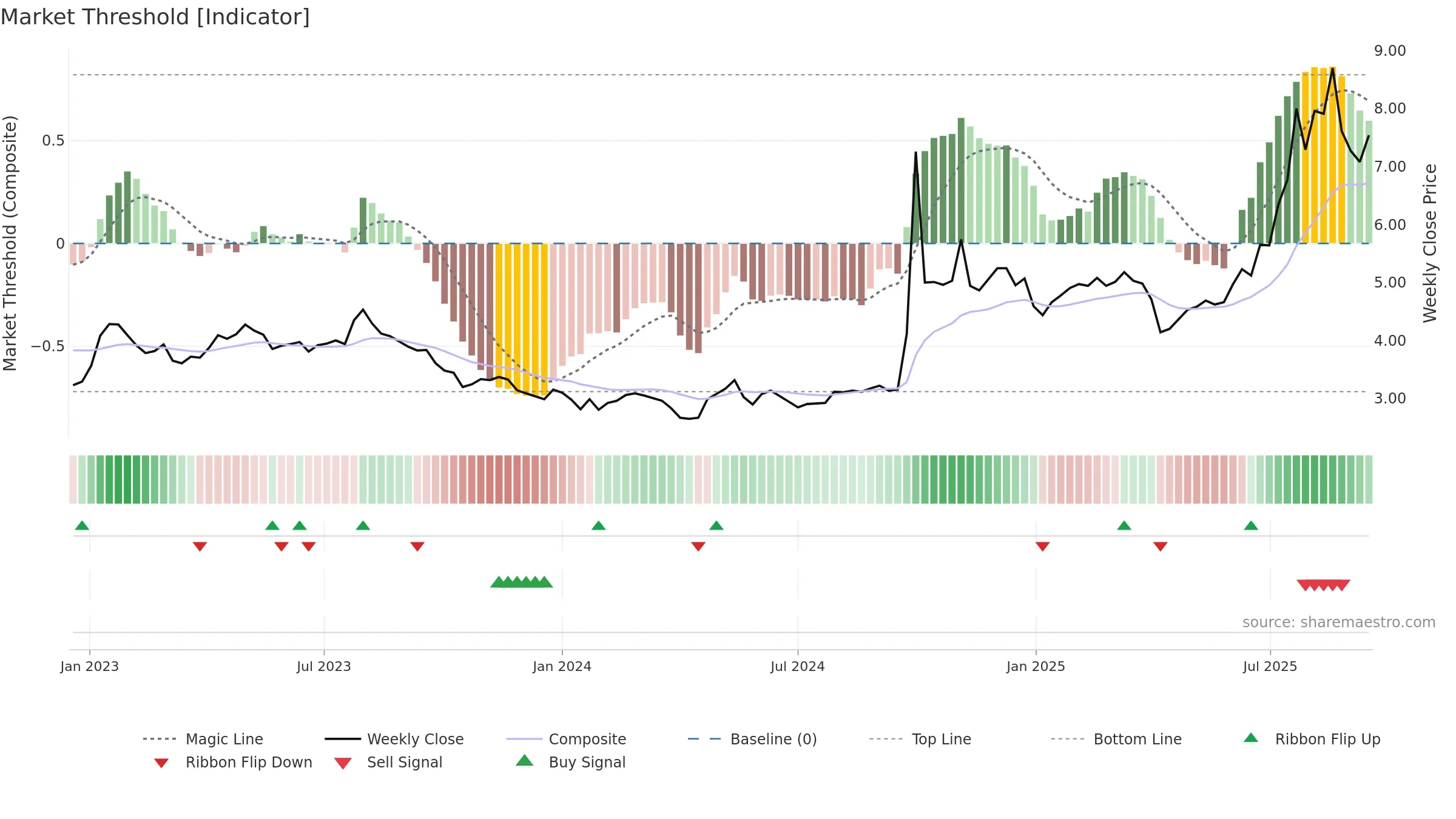1456x819 pixels.
Task: Click the yellow histogram bars near late 2023
Action: point(522,318)
